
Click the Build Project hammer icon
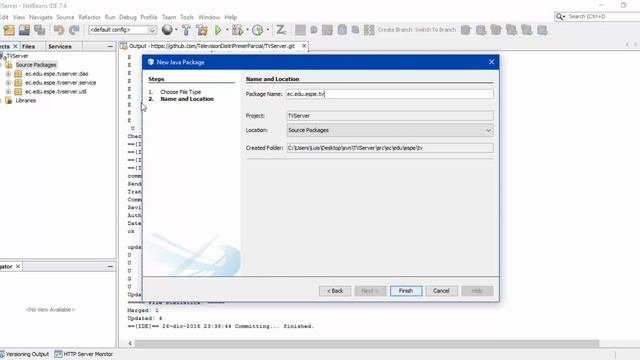186,30
